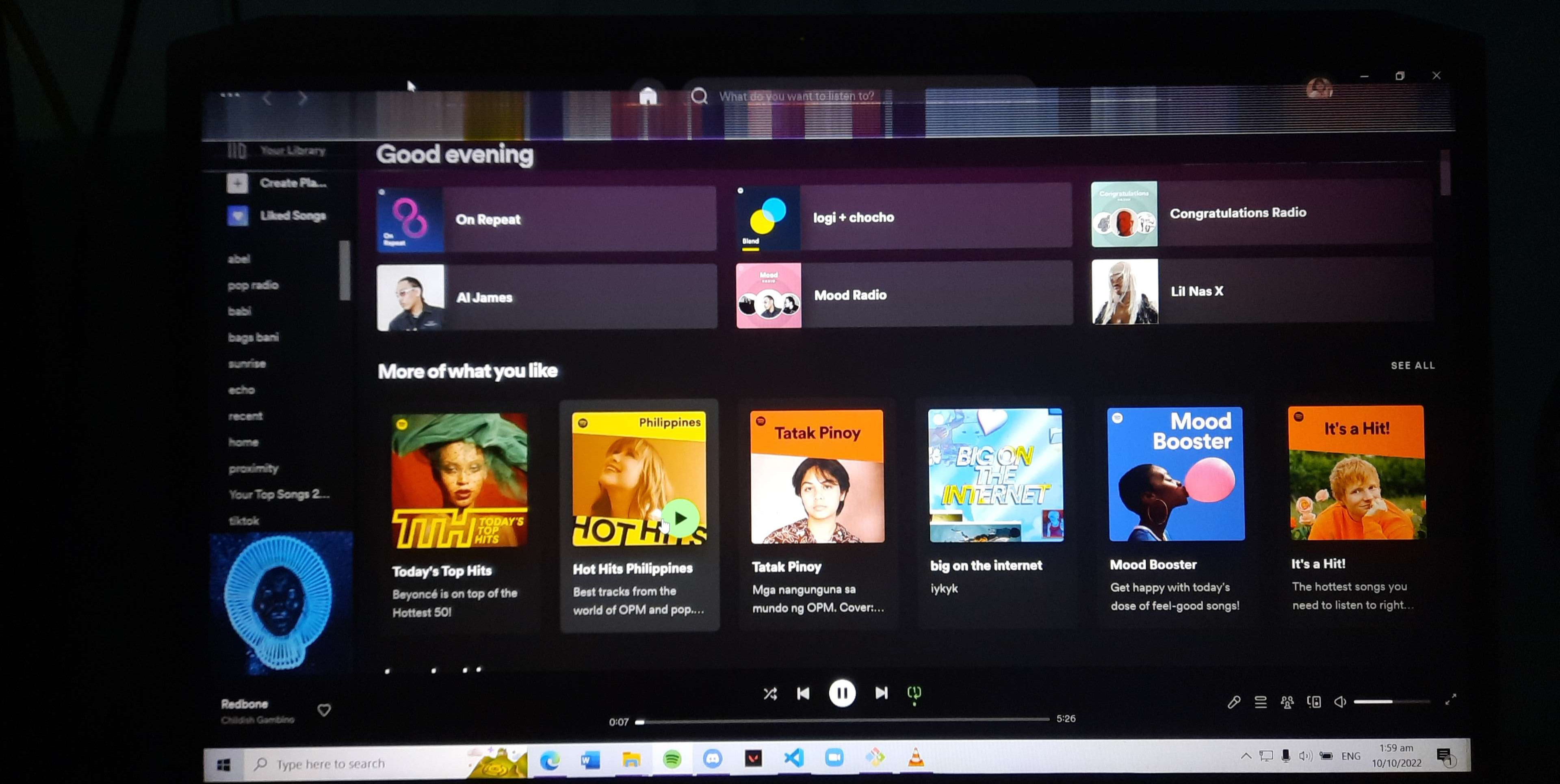Open the Al James artist shortcut
Image resolution: width=1560 pixels, height=784 pixels.
[547, 297]
